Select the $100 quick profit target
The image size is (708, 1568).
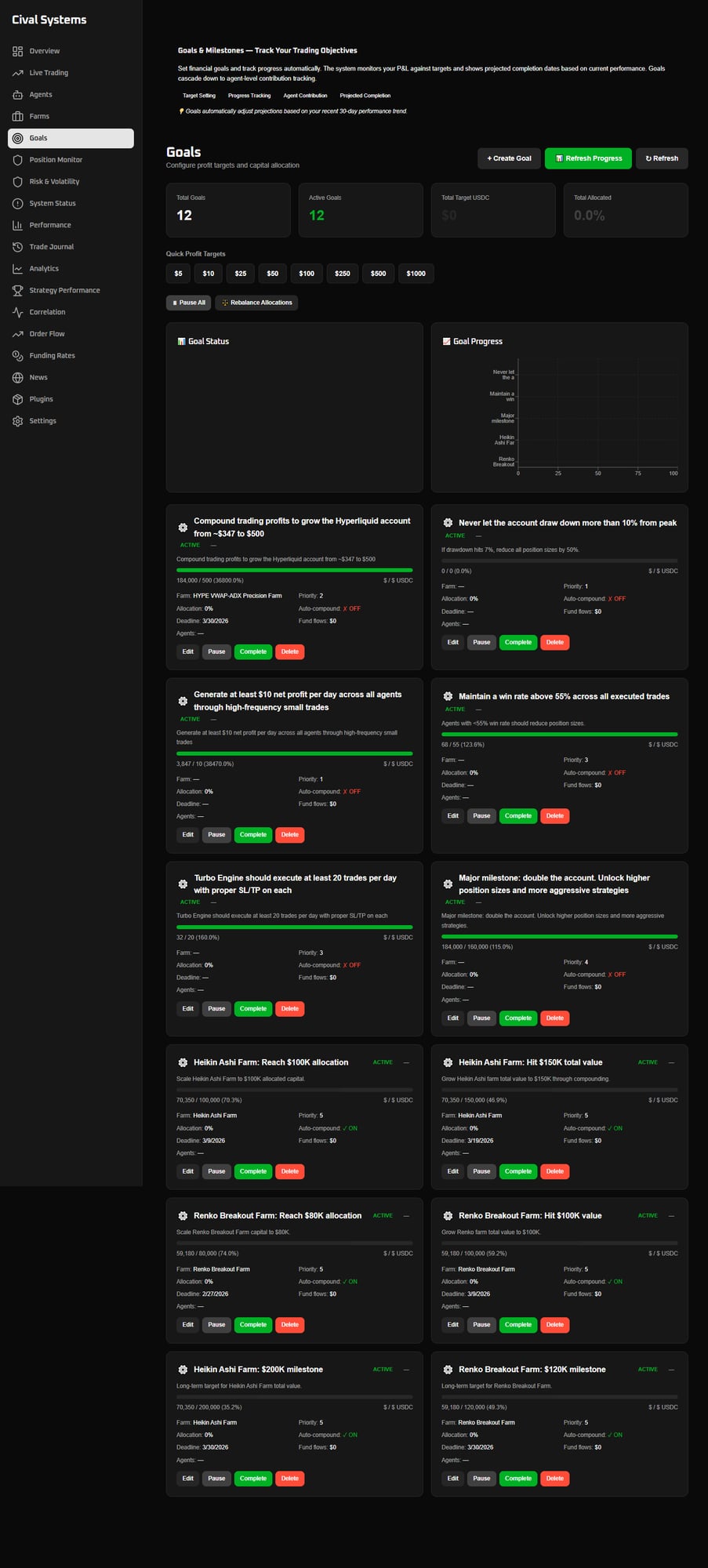pos(307,274)
